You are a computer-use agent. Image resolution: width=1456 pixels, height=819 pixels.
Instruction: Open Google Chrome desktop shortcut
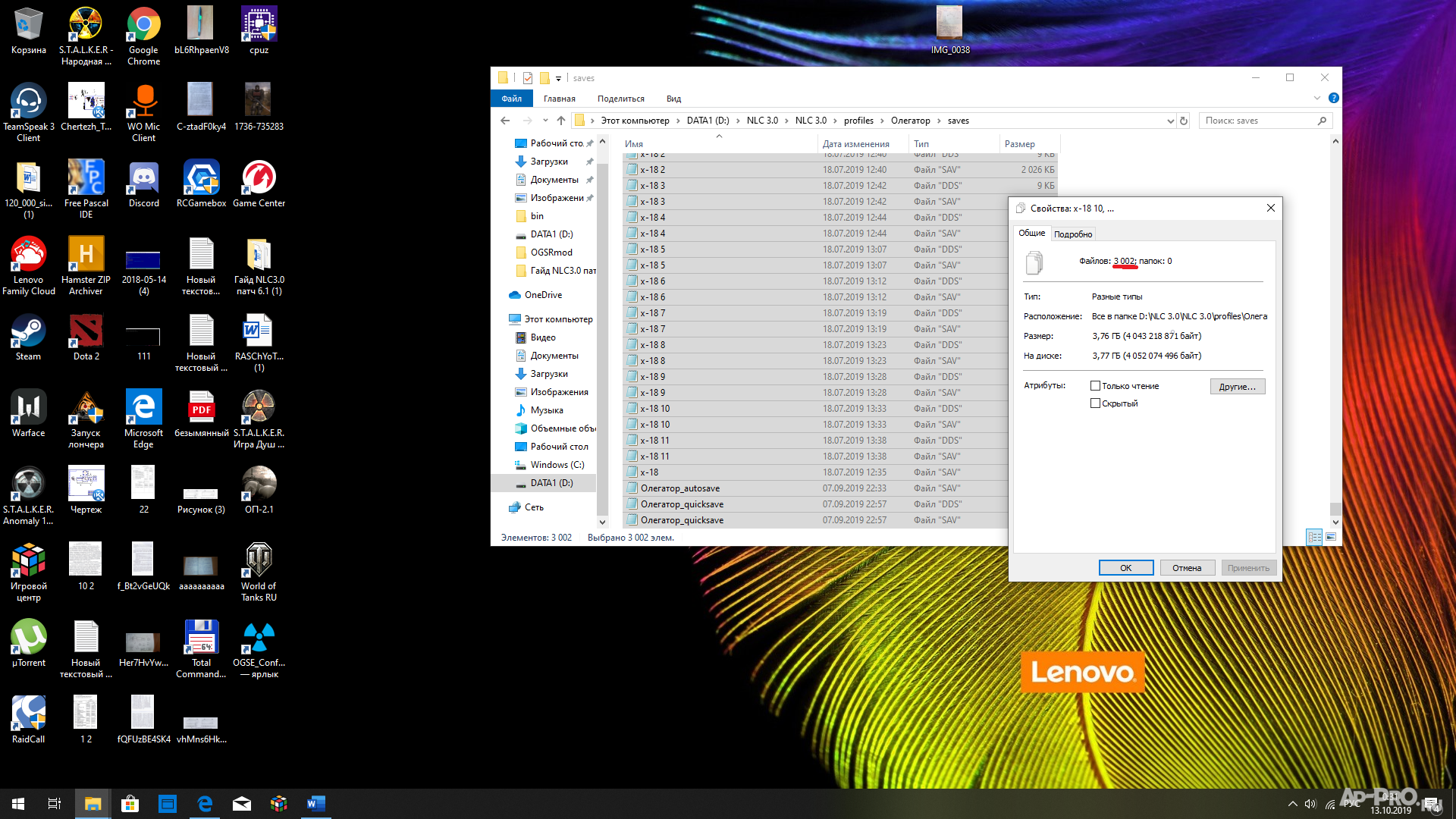point(143,36)
